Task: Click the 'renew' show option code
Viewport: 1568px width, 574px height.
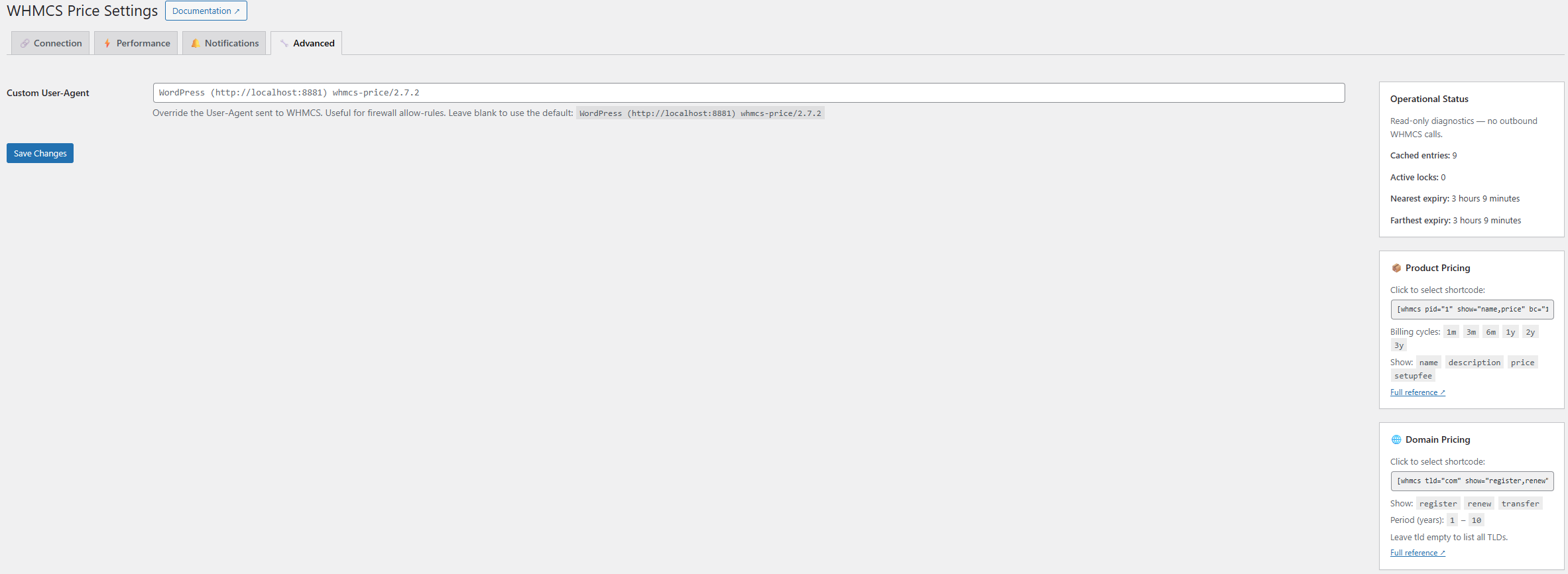Action: (1479, 504)
